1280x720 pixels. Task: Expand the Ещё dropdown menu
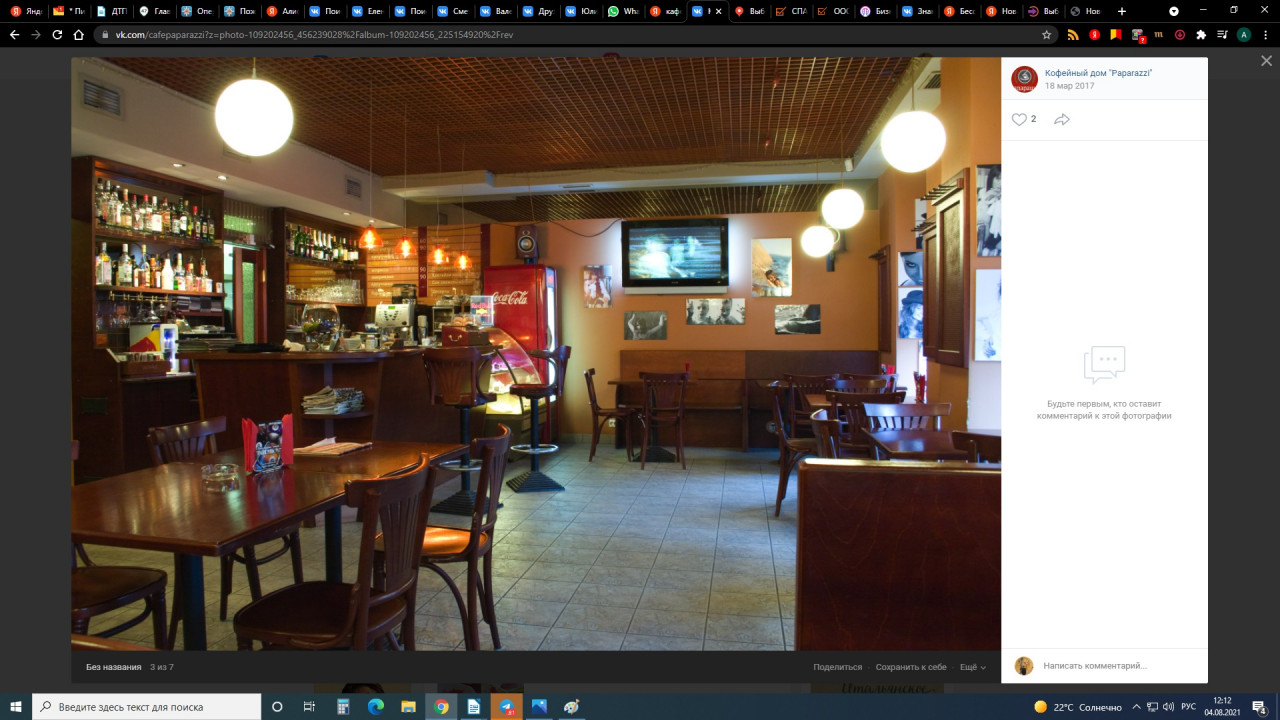point(972,667)
